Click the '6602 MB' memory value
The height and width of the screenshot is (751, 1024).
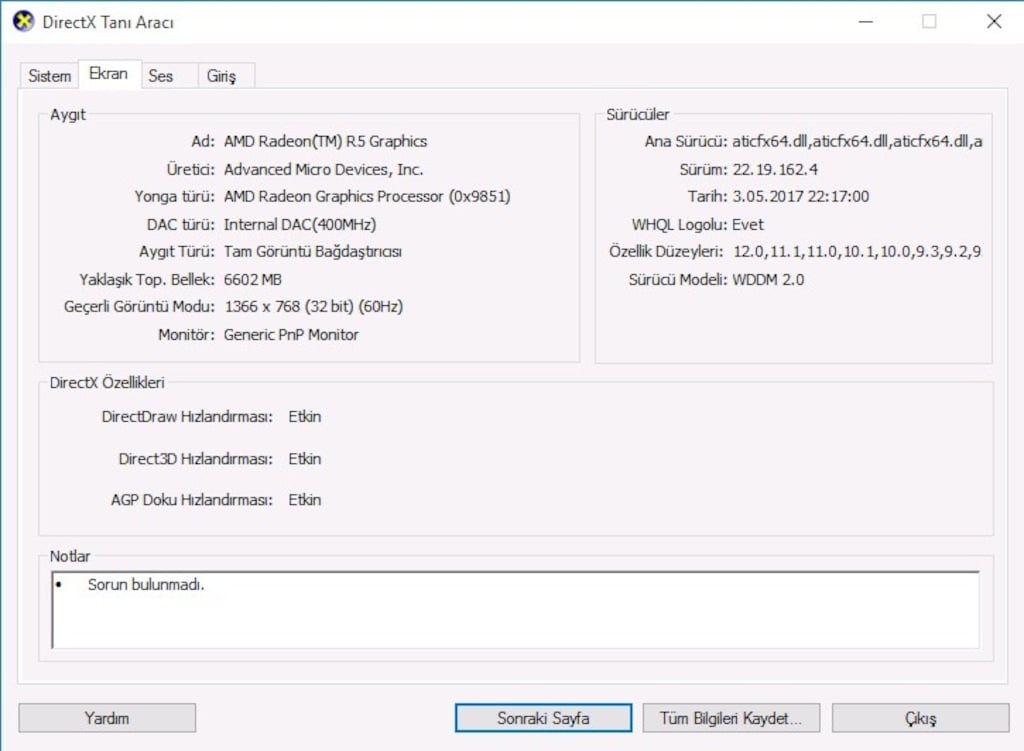click(253, 280)
